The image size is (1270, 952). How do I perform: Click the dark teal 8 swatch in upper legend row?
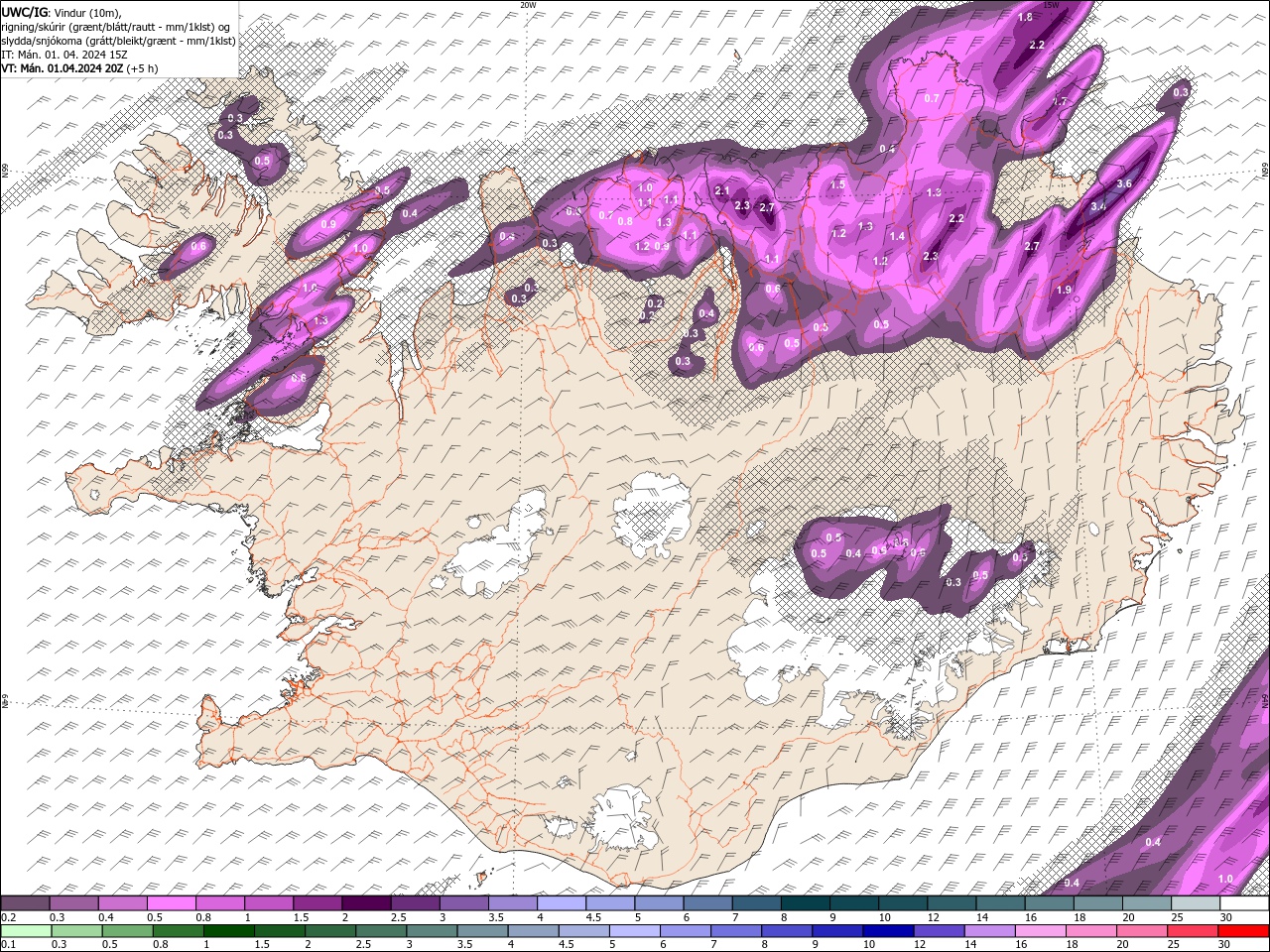pos(806,903)
